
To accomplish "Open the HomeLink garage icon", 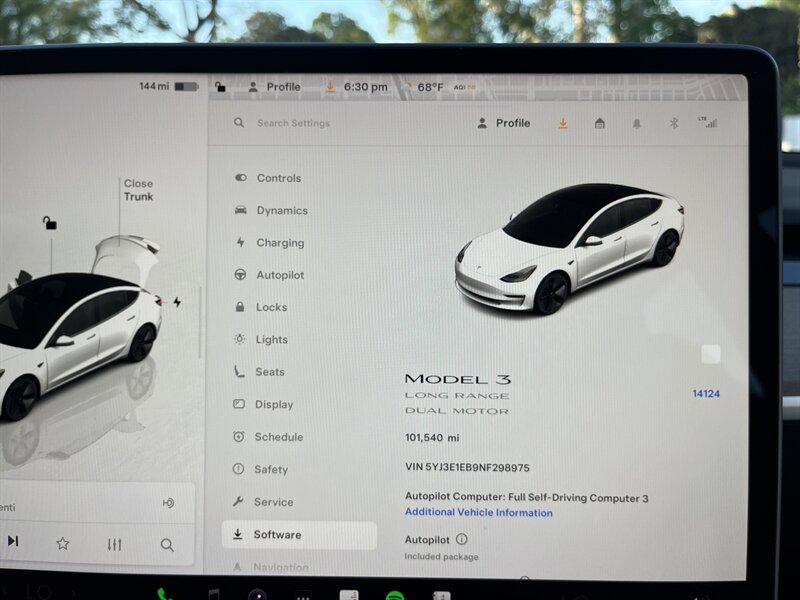I will click(599, 123).
